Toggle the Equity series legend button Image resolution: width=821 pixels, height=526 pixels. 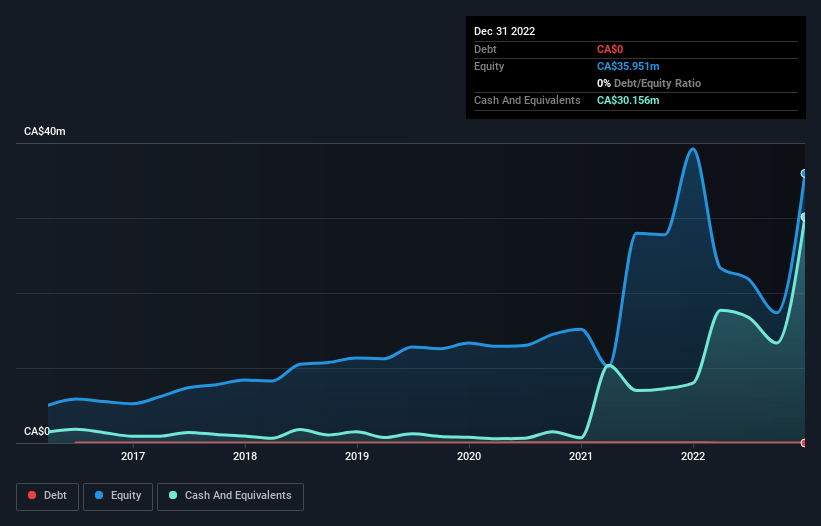click(118, 496)
